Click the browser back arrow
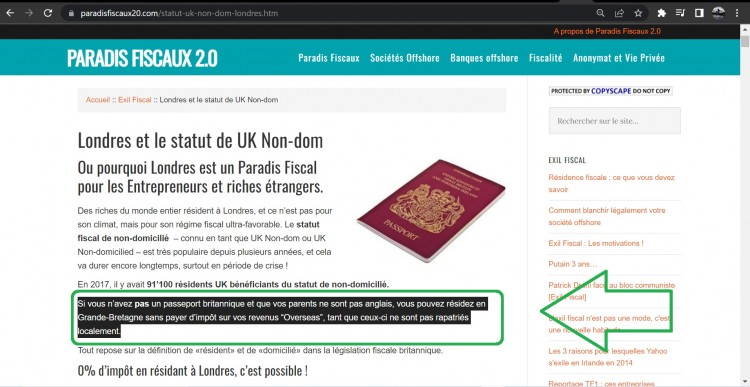The image size is (750, 387). (x=10, y=13)
